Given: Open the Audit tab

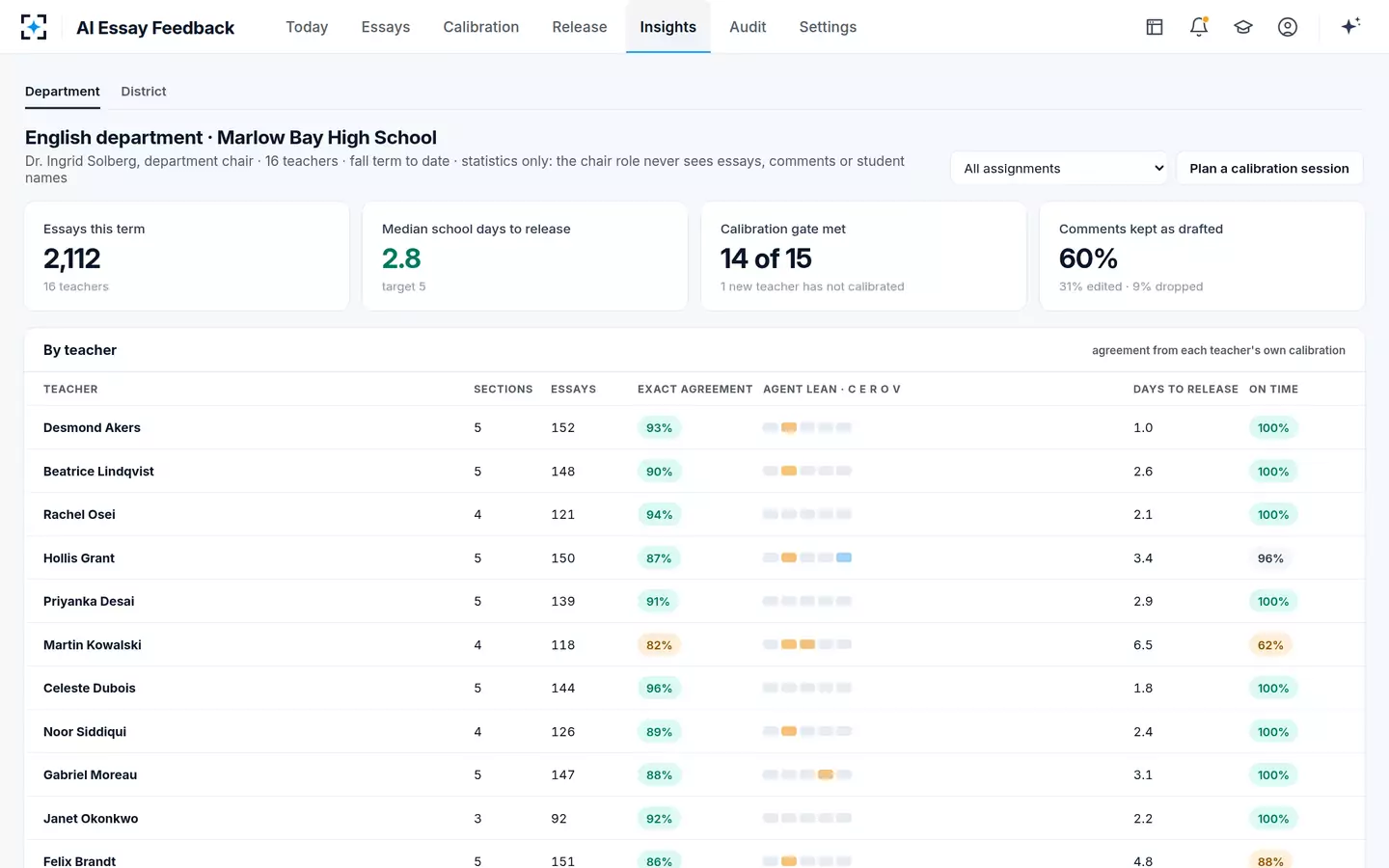Looking at the screenshot, I should coord(748,27).
